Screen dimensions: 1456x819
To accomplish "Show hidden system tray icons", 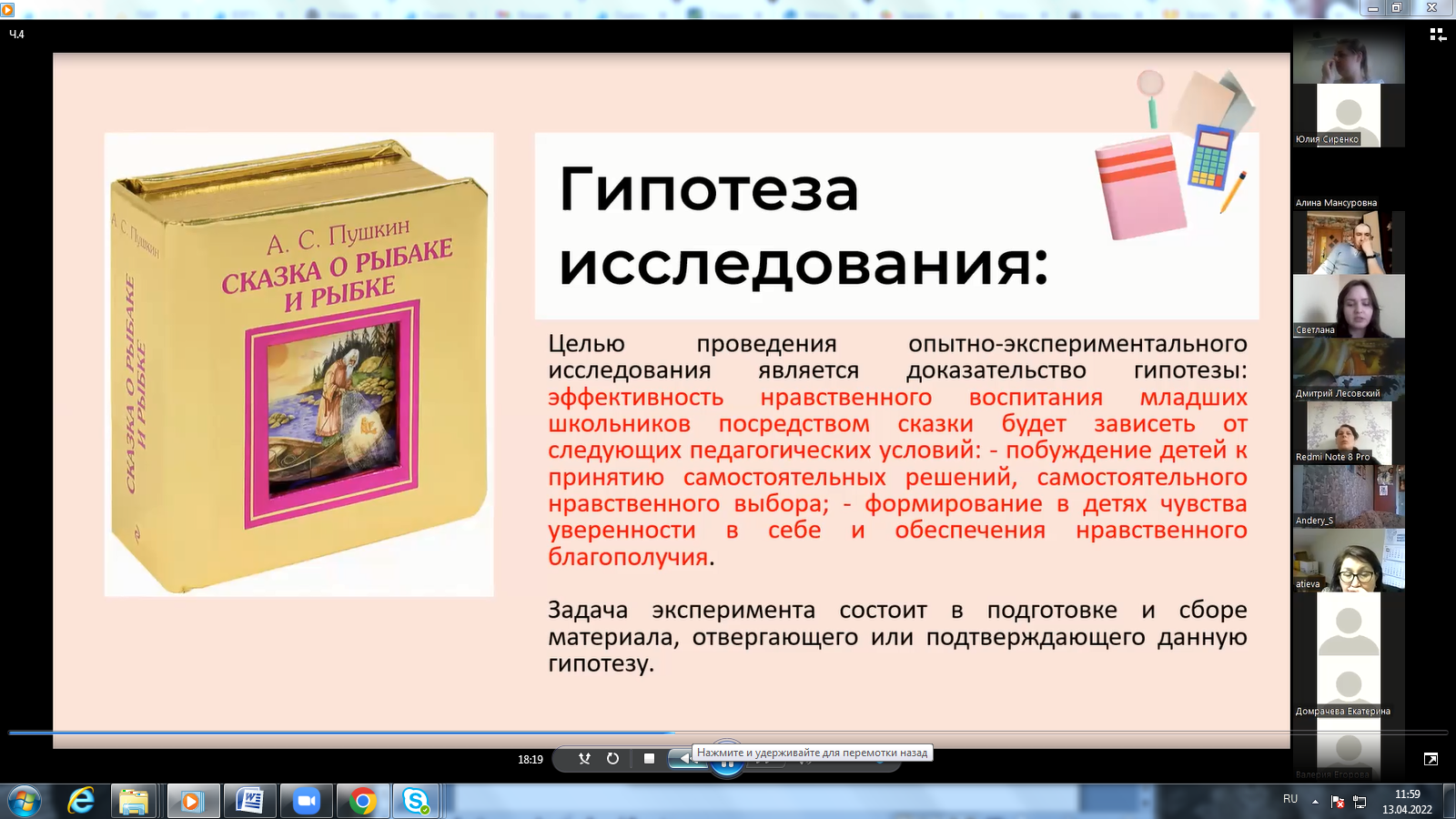I will (x=1315, y=802).
